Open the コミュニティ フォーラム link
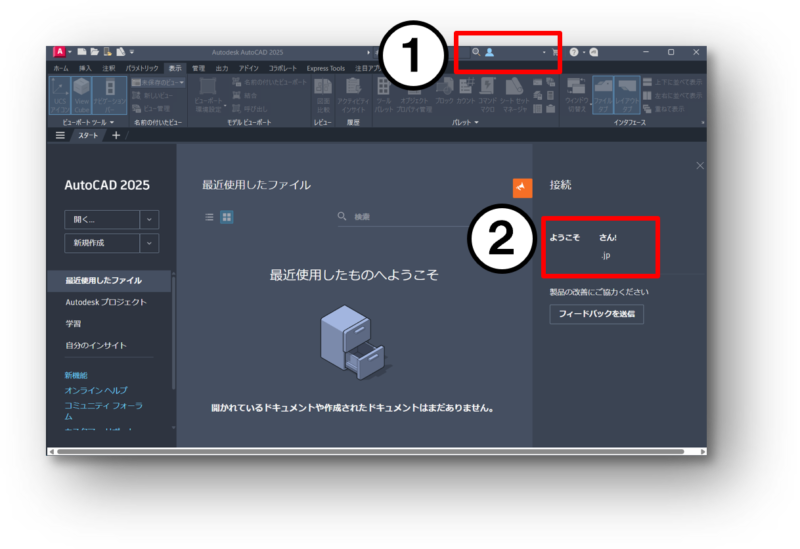This screenshot has height=549, width=800. [104, 411]
